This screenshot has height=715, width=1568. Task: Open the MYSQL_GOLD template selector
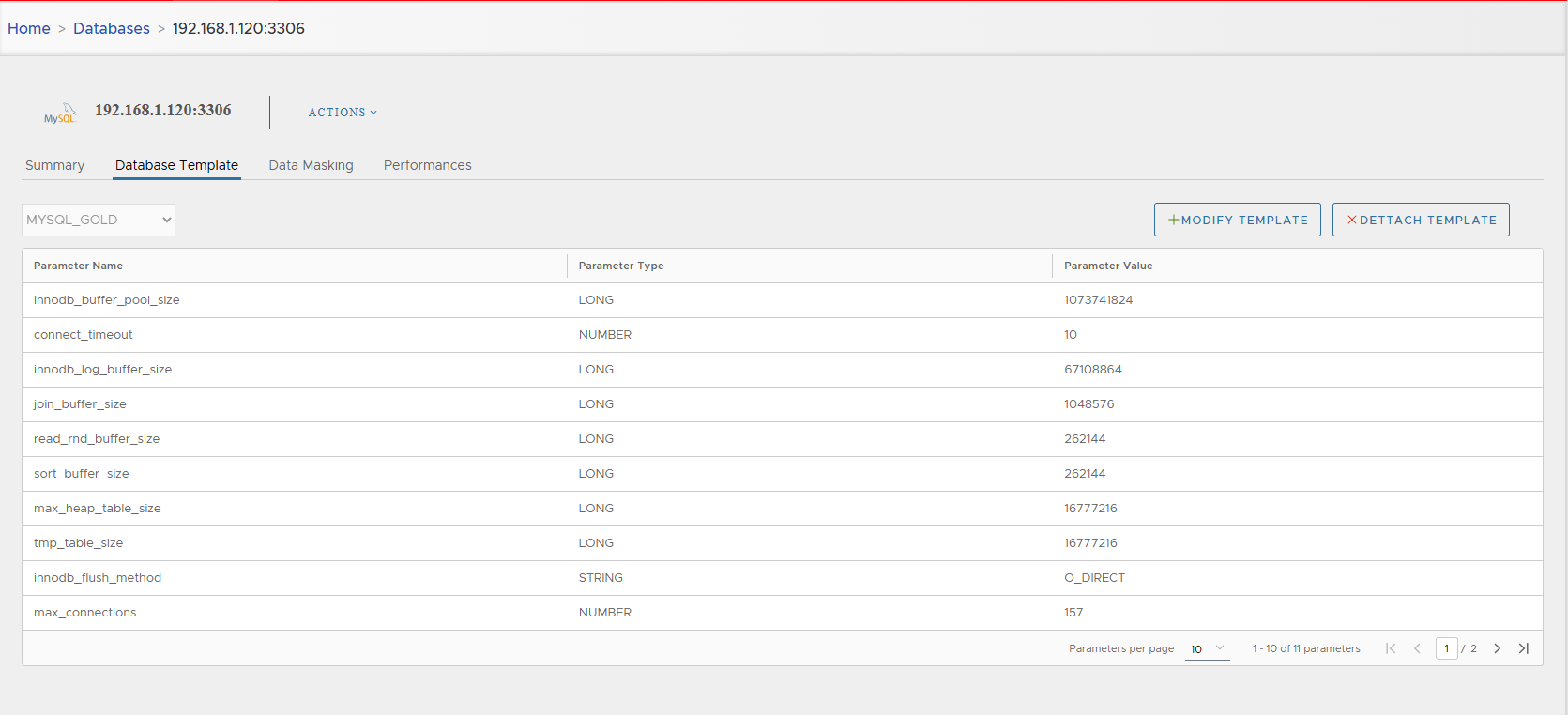(99, 220)
